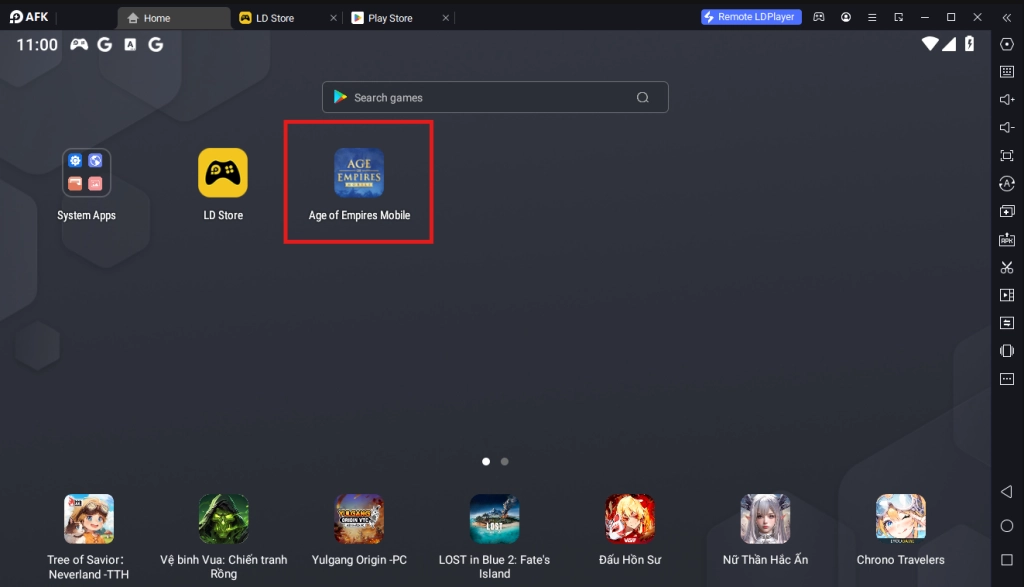Image resolution: width=1024 pixels, height=587 pixels.
Task: Select the first home page dot
Action: (x=486, y=462)
